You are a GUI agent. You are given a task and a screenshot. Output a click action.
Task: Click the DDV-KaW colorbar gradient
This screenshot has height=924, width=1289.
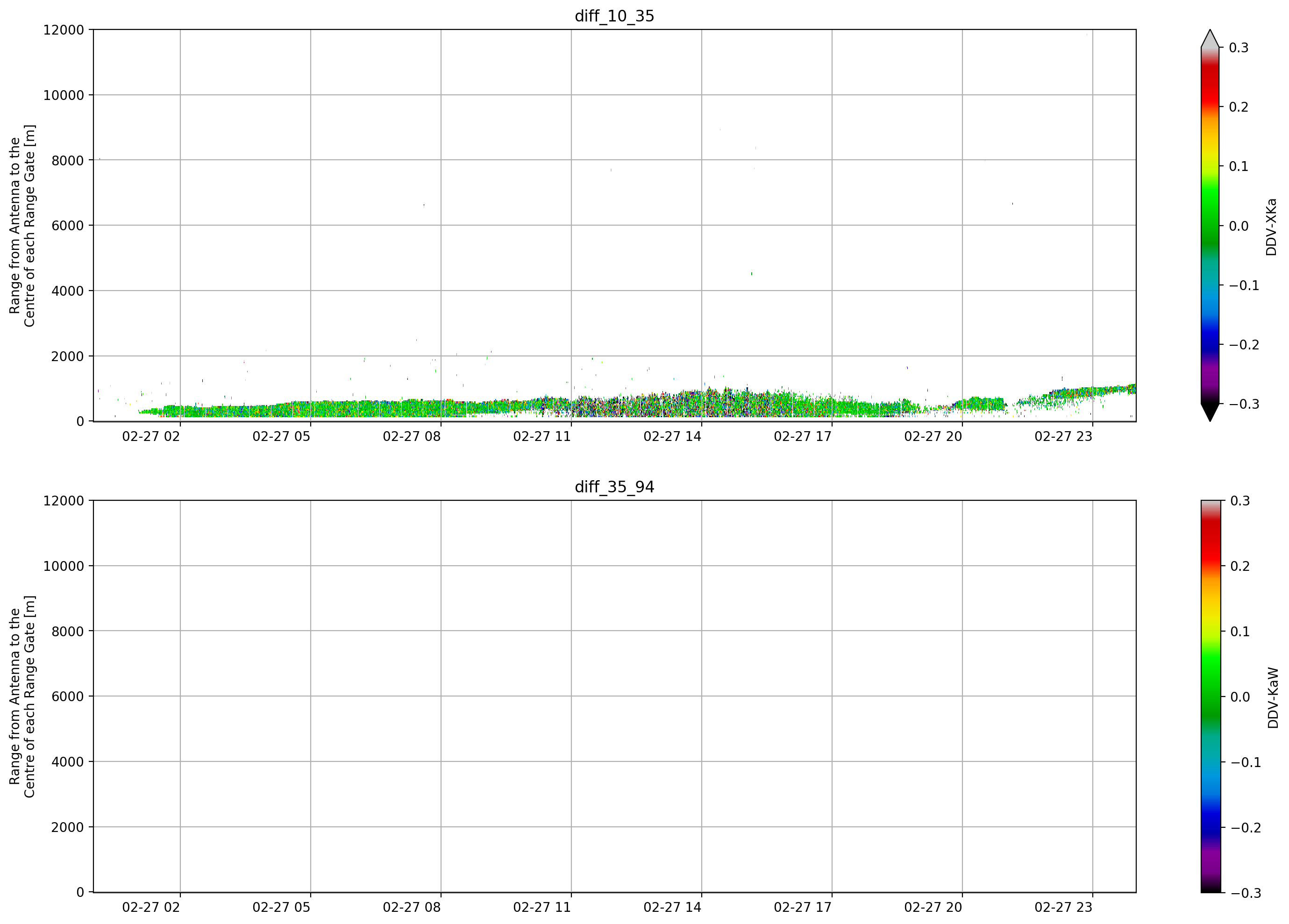1210,697
